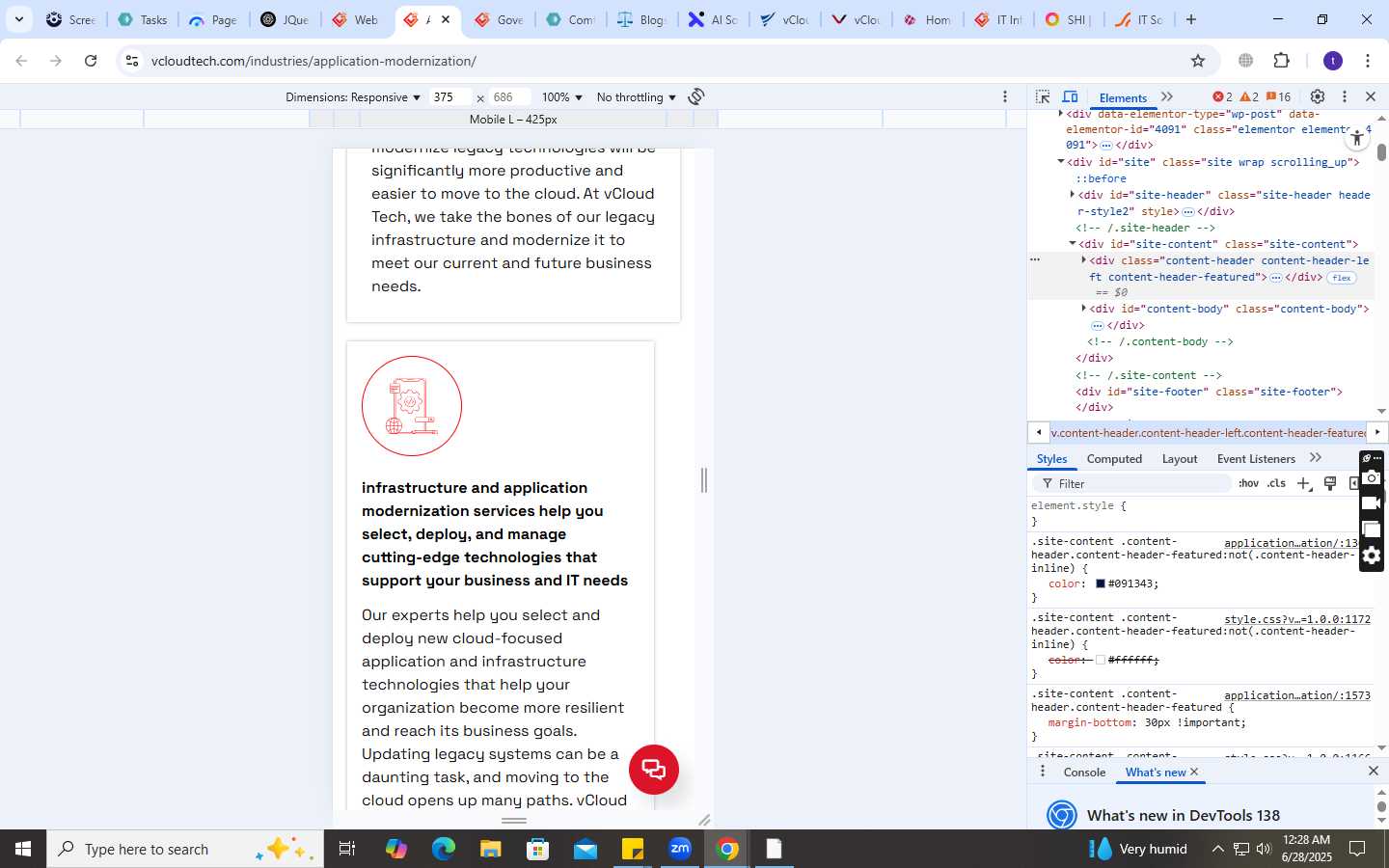Switch to the Event Listeners tab
1389x868 pixels.
[1256, 459]
